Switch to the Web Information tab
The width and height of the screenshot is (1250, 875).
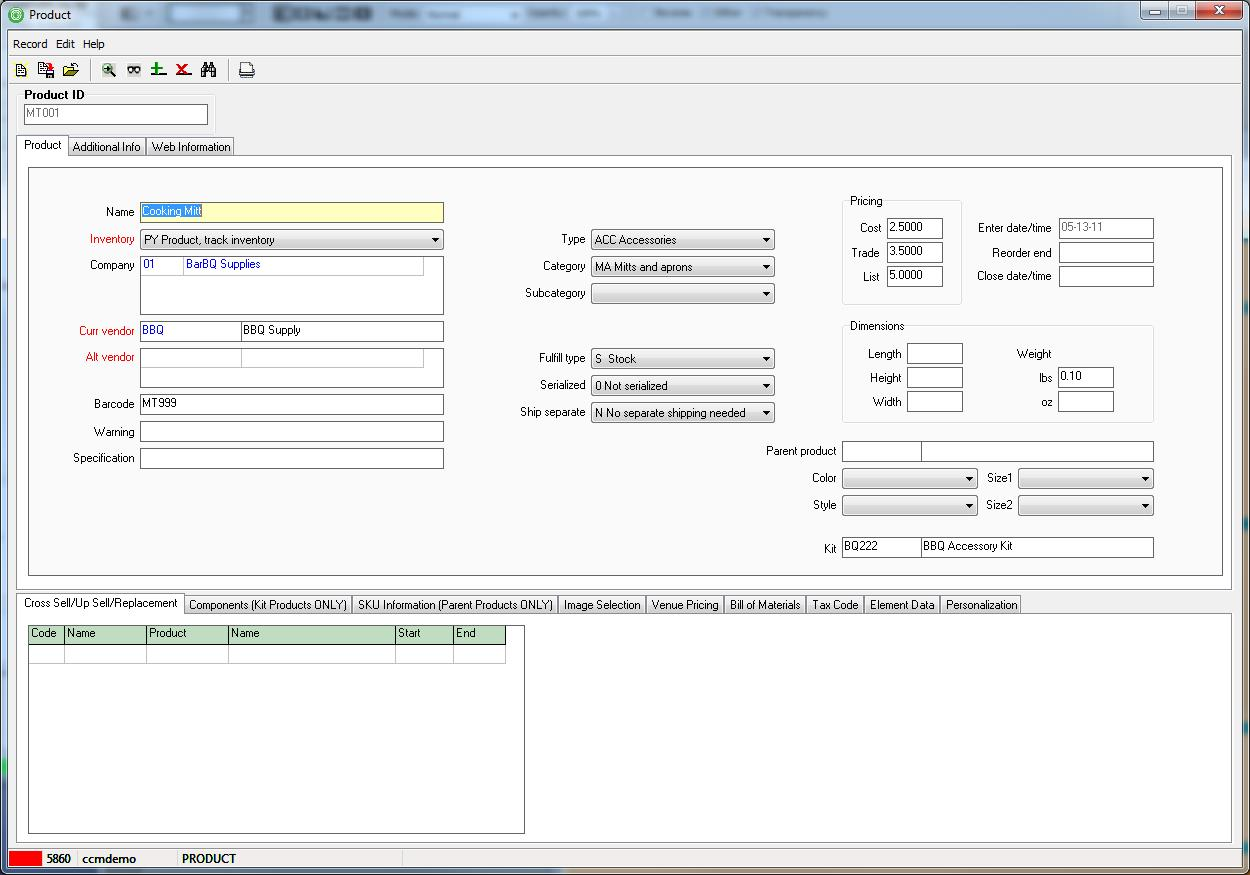pyautogui.click(x=191, y=147)
